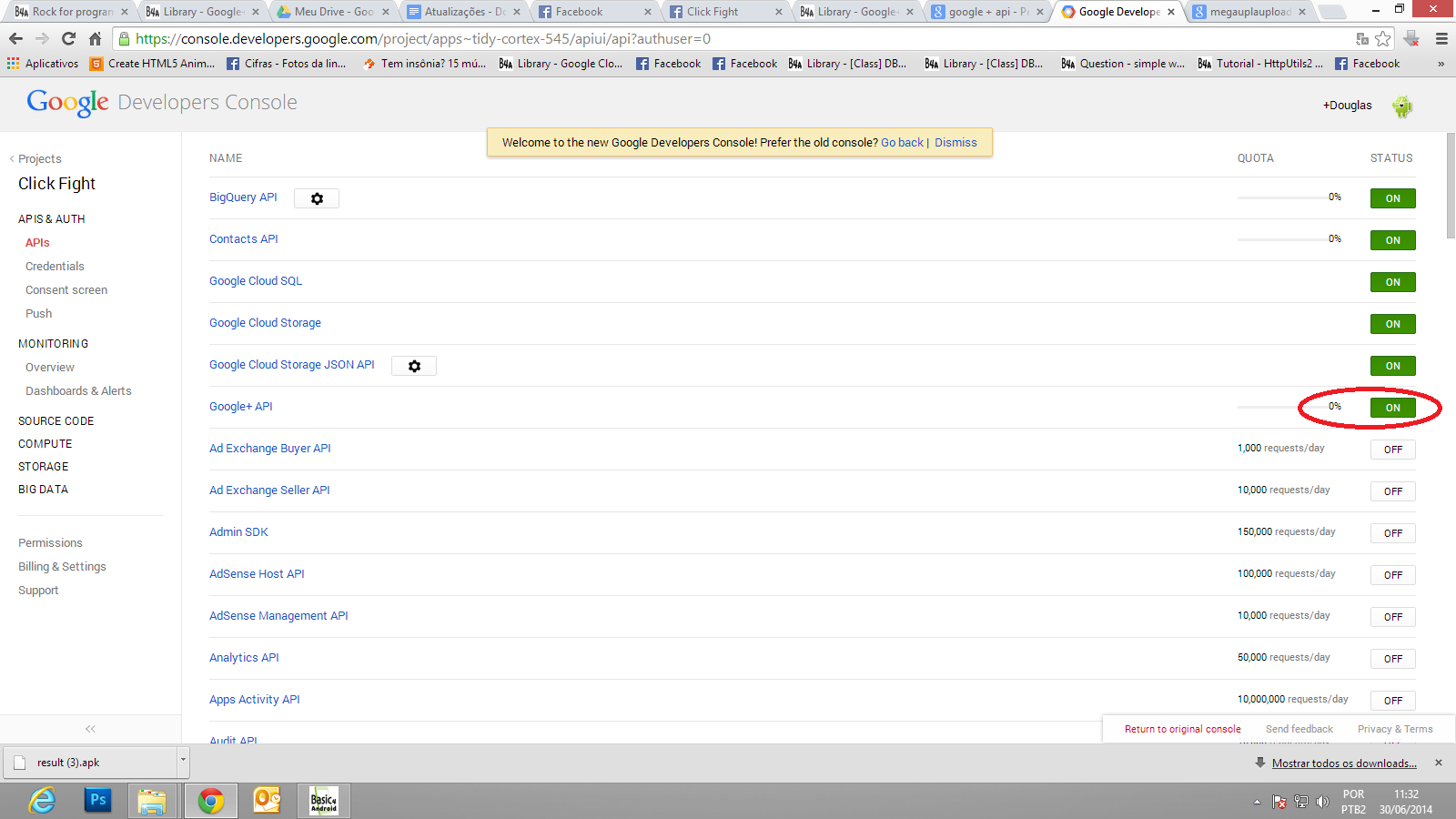Show hidden system tray icons

coord(1257,802)
